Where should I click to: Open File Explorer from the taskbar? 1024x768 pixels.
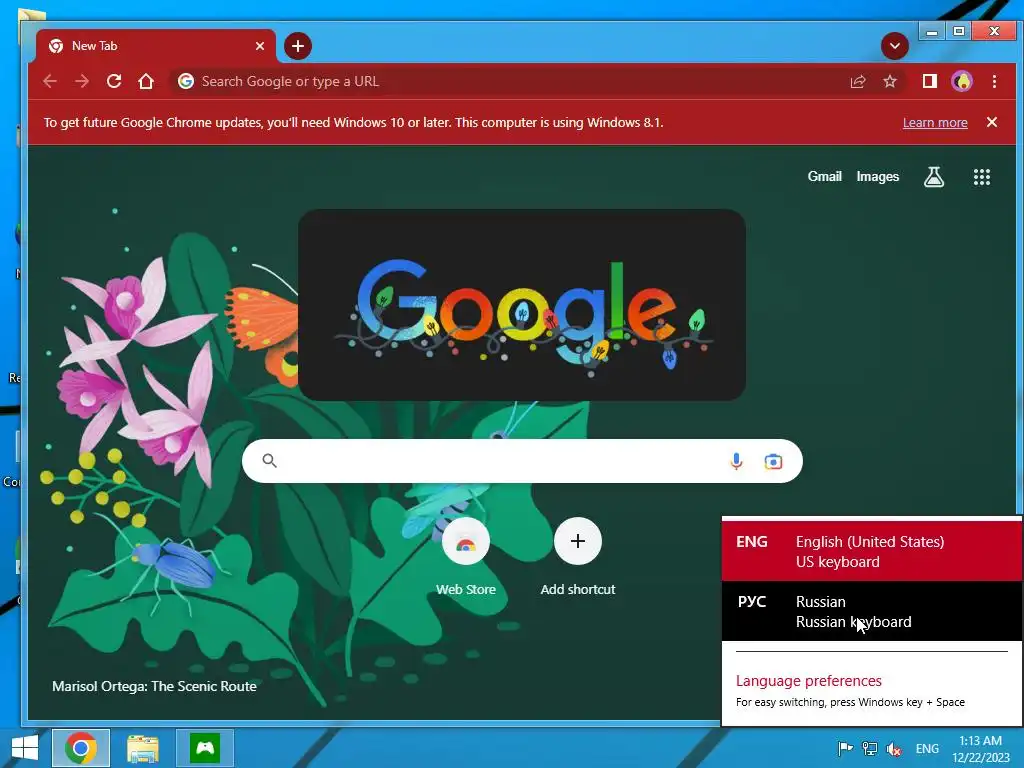coord(142,748)
